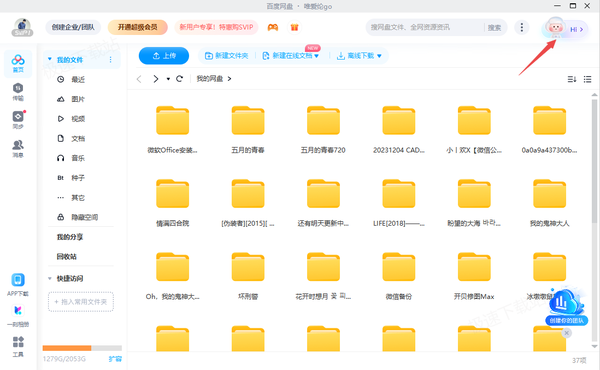This screenshot has width=600, height=370.
Task: Click the 我的网盘 breadcrumb text
Action: coord(210,79)
